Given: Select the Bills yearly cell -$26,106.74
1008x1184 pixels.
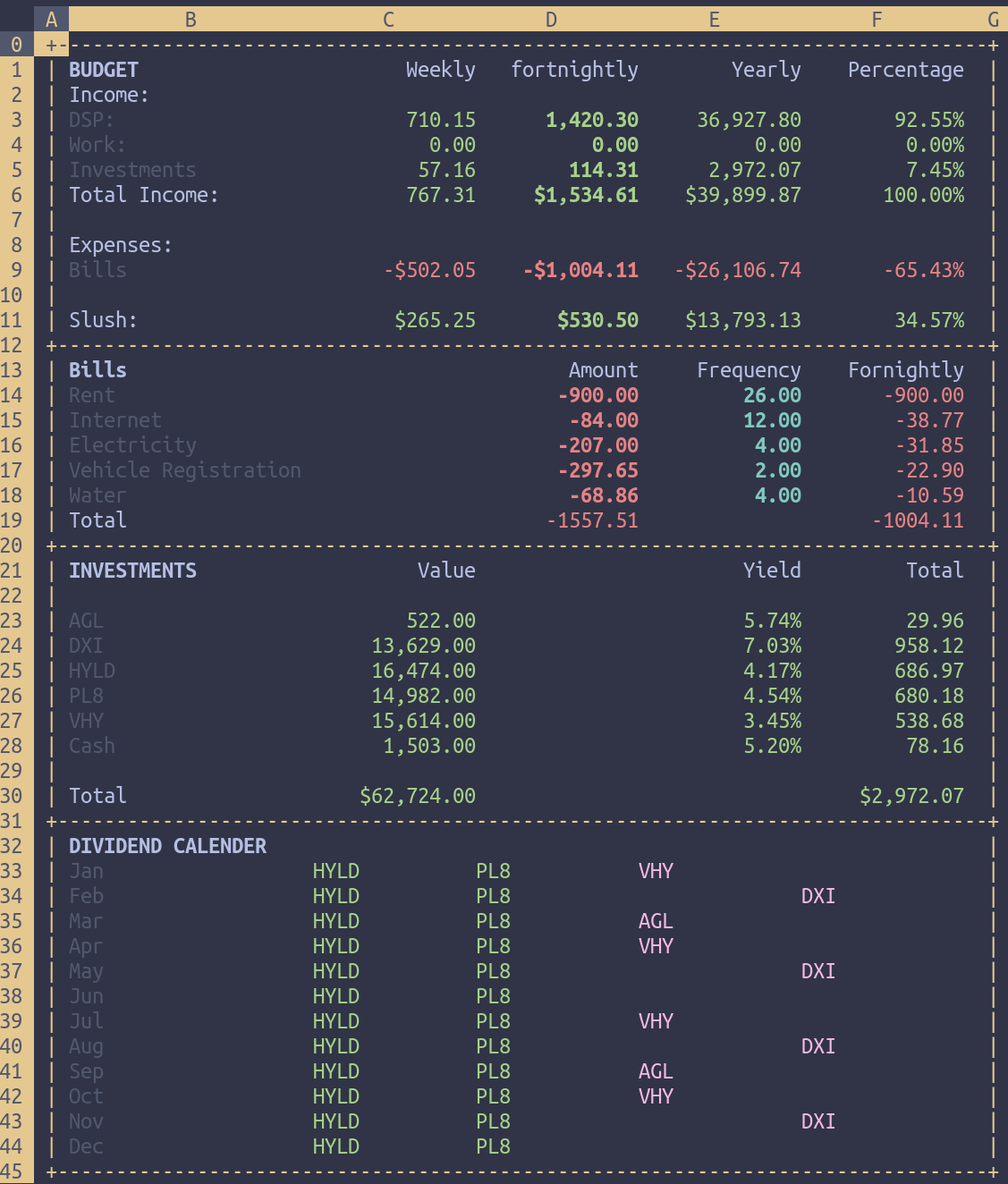Looking at the screenshot, I should pyautogui.click(x=738, y=270).
